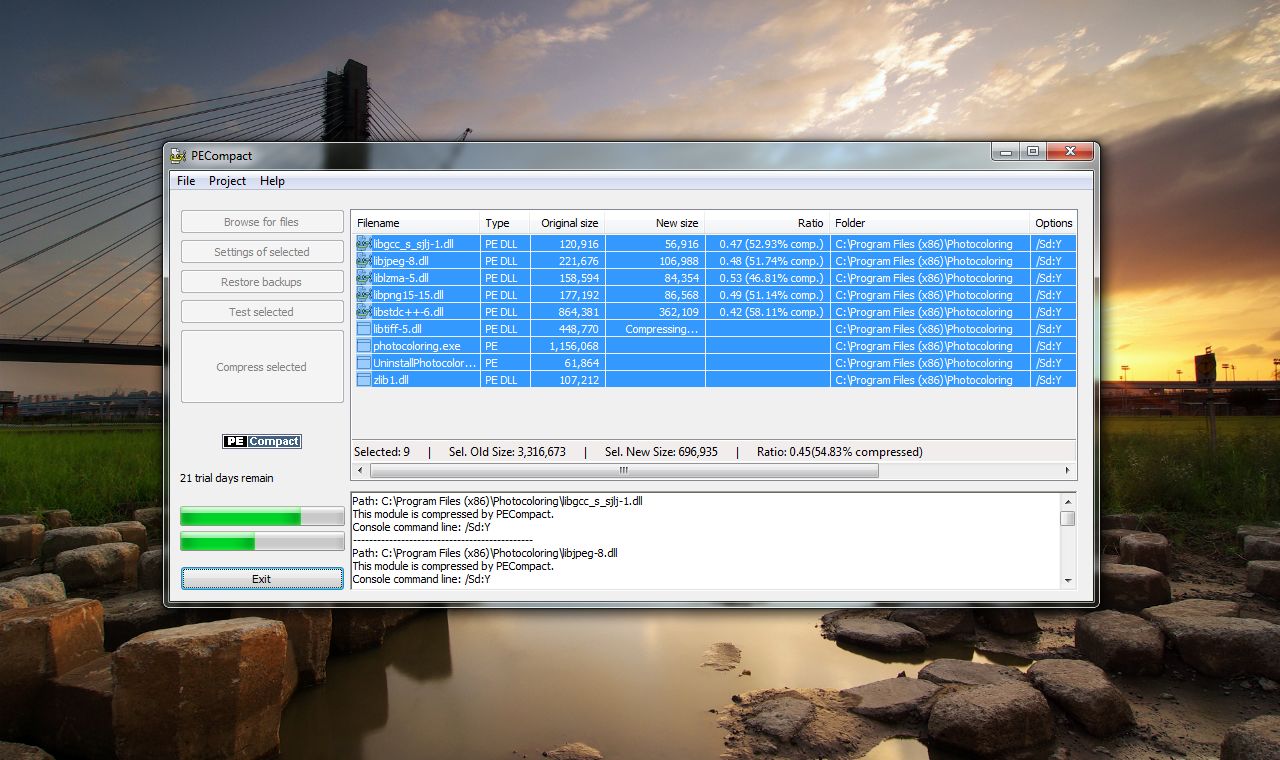Click 'Sel. Old Size: 3,316,673' status text
This screenshot has width=1280, height=760.
pos(507,452)
